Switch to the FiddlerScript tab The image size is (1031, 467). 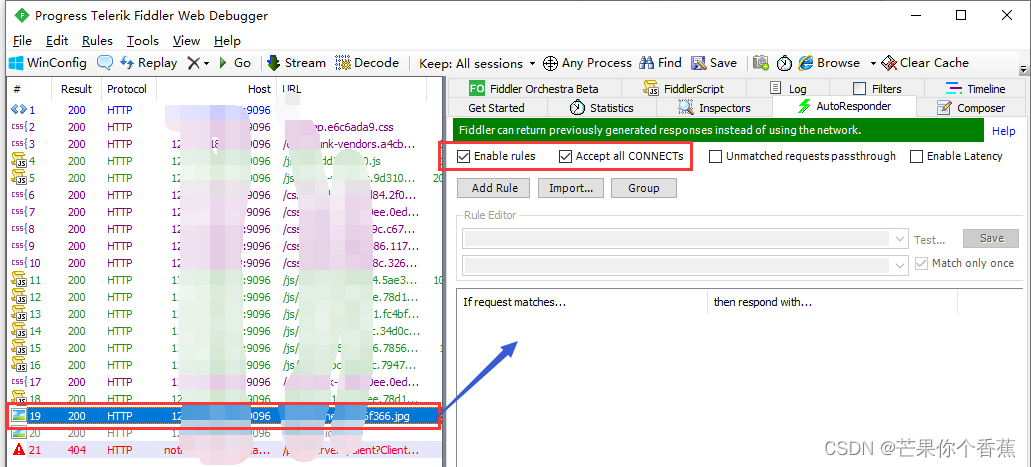(x=684, y=88)
